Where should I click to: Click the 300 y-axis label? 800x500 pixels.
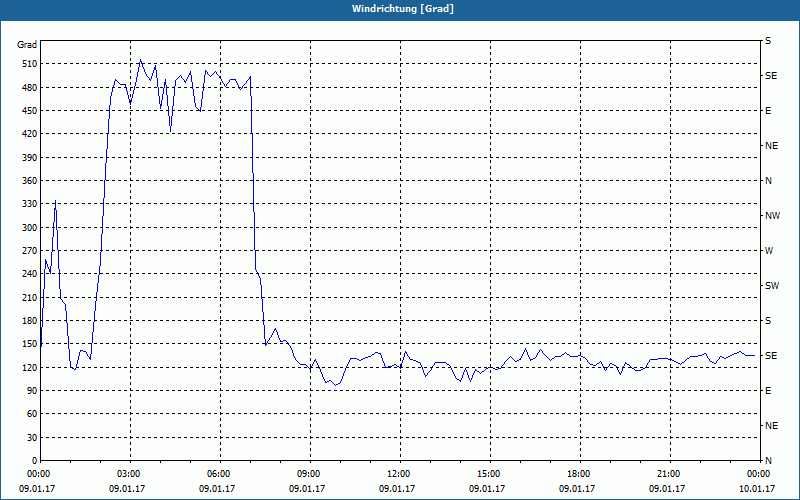(x=30, y=228)
